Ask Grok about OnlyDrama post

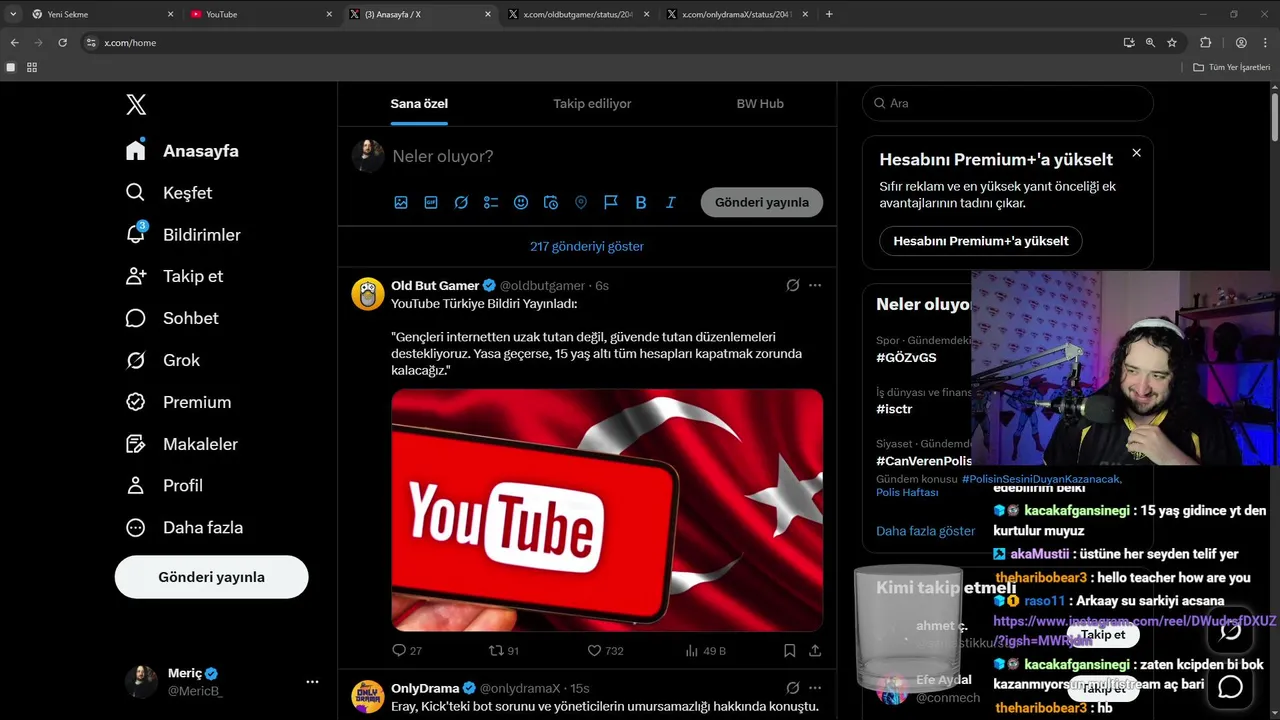point(793,688)
